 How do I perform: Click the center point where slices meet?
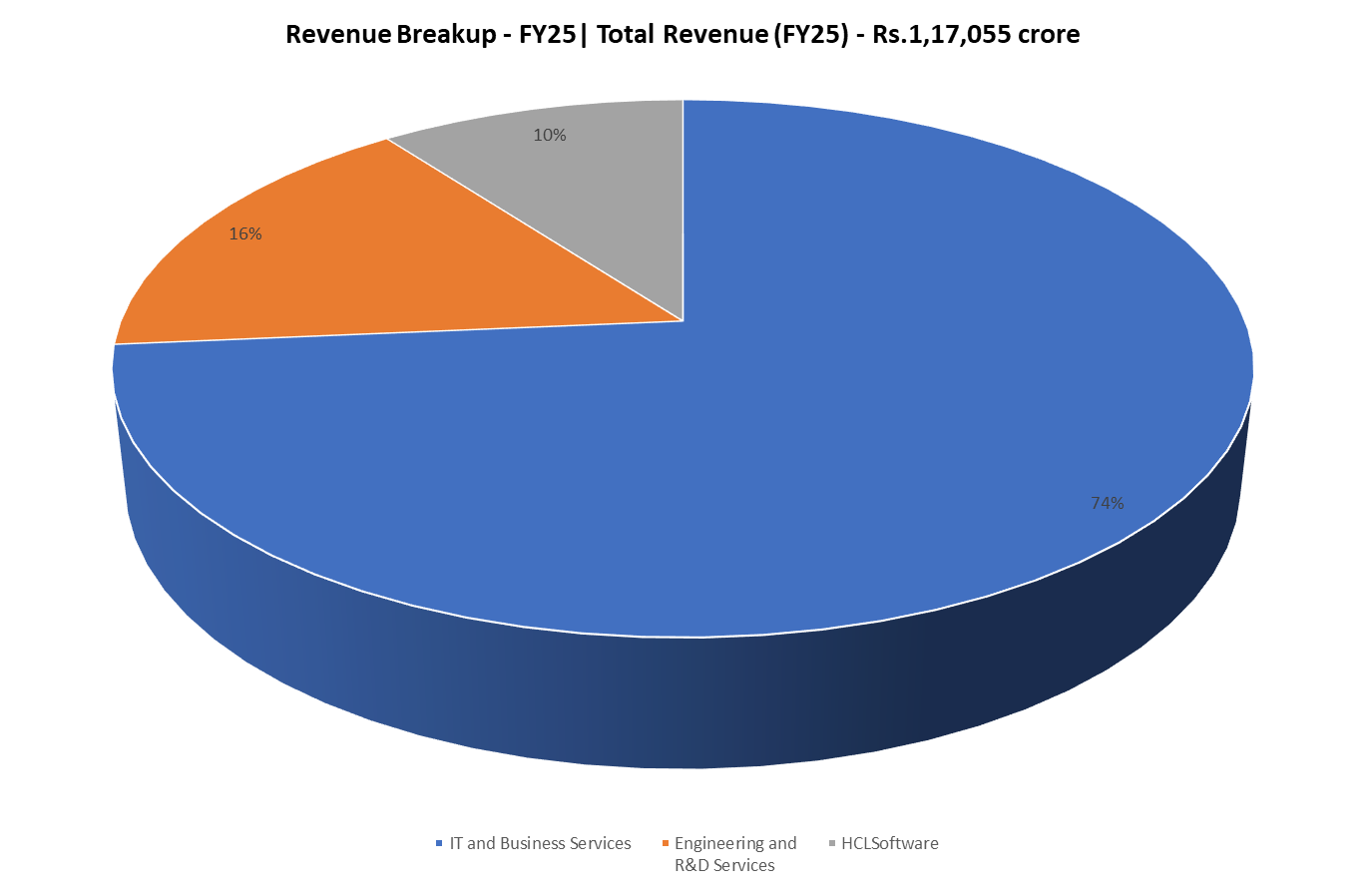coord(683,321)
